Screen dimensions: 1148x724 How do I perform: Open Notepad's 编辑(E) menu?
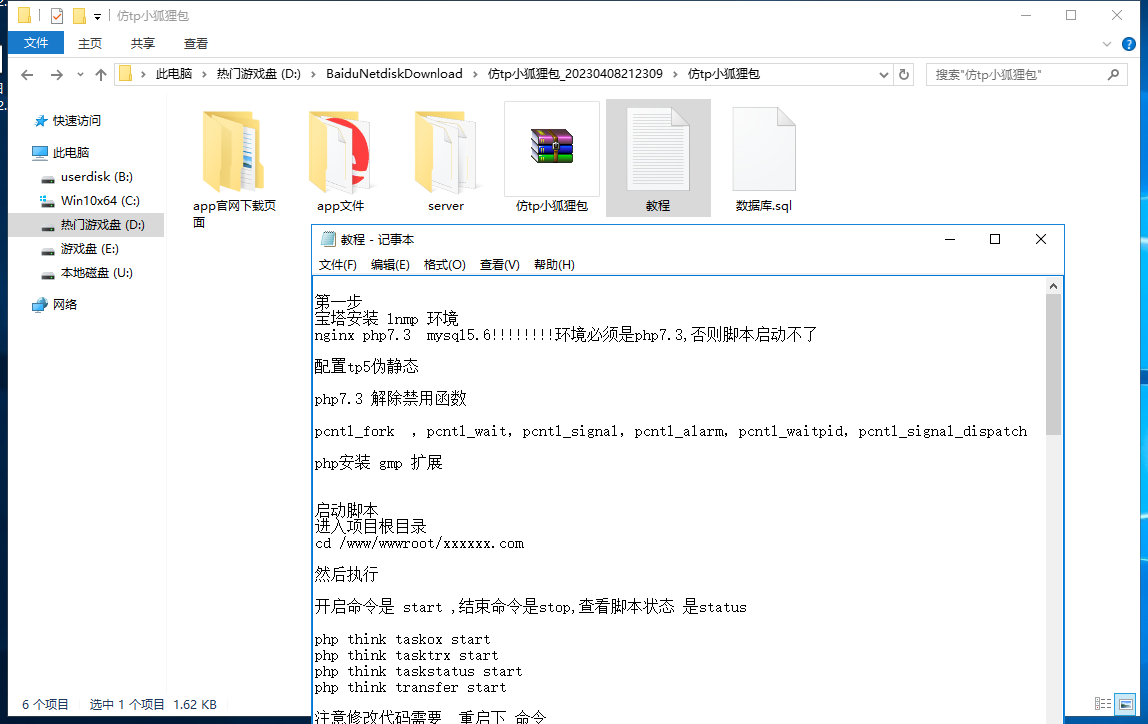coord(390,265)
